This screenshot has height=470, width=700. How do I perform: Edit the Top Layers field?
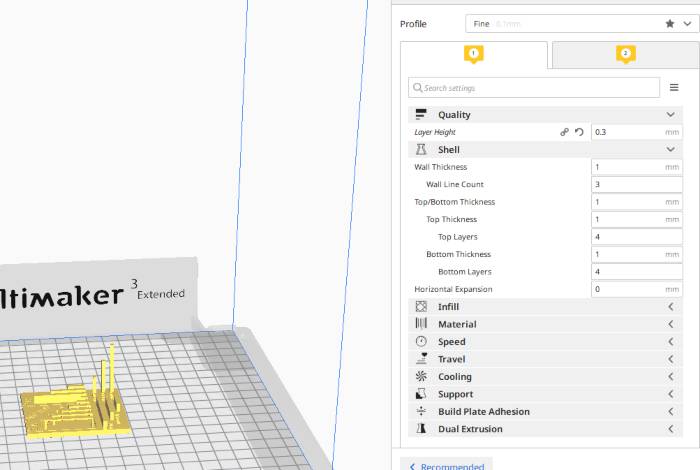coord(637,237)
